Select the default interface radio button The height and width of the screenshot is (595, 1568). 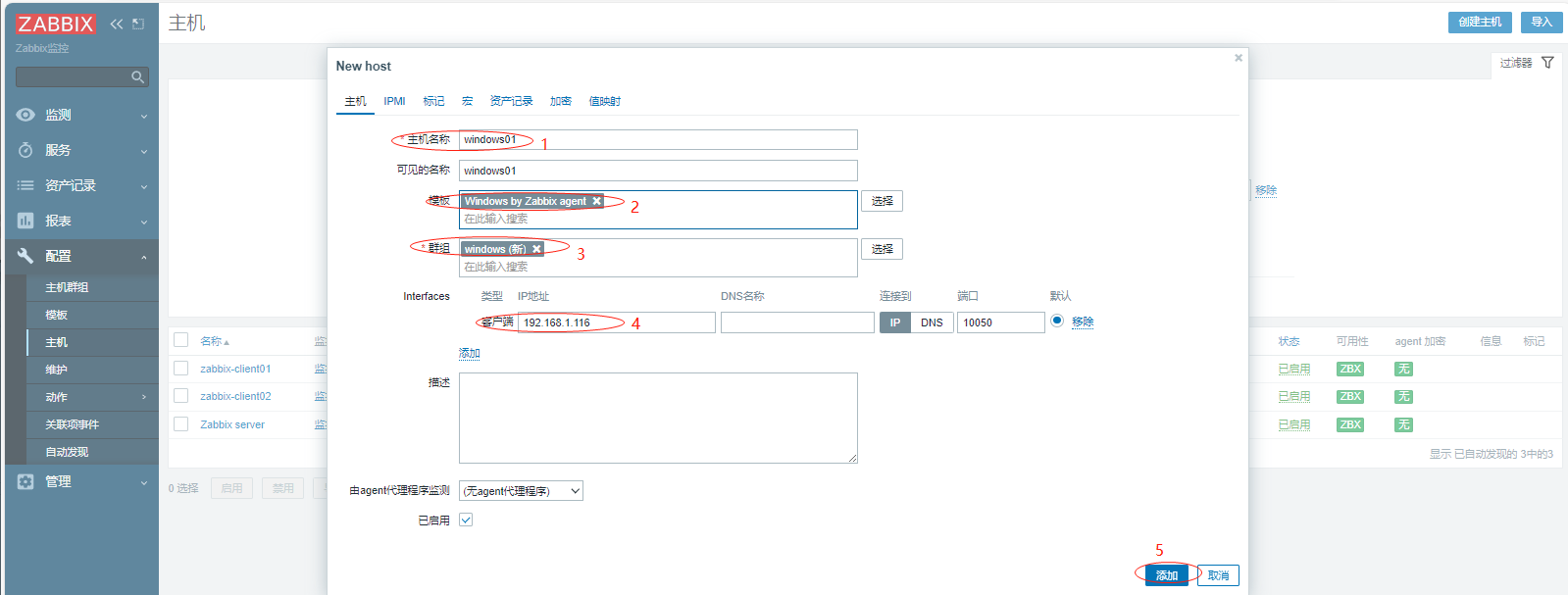tap(1057, 321)
